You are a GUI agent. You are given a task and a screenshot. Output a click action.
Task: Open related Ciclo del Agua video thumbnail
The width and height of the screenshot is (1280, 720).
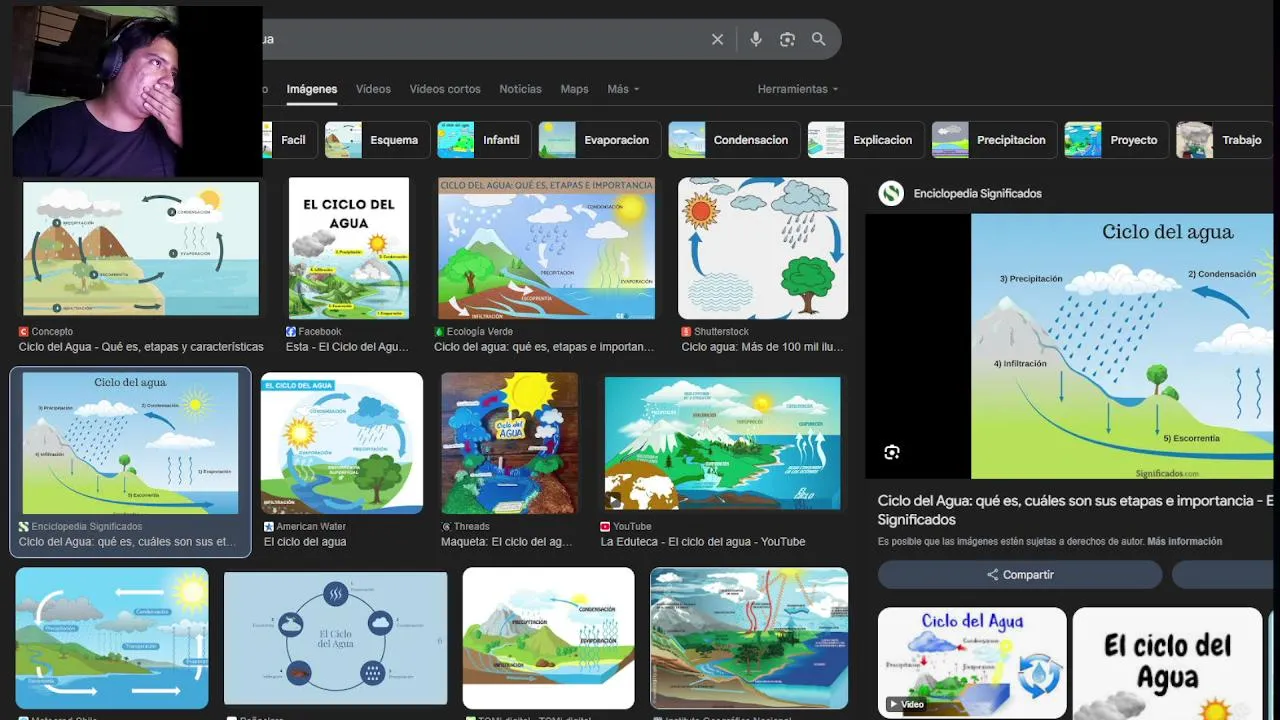pos(972,662)
